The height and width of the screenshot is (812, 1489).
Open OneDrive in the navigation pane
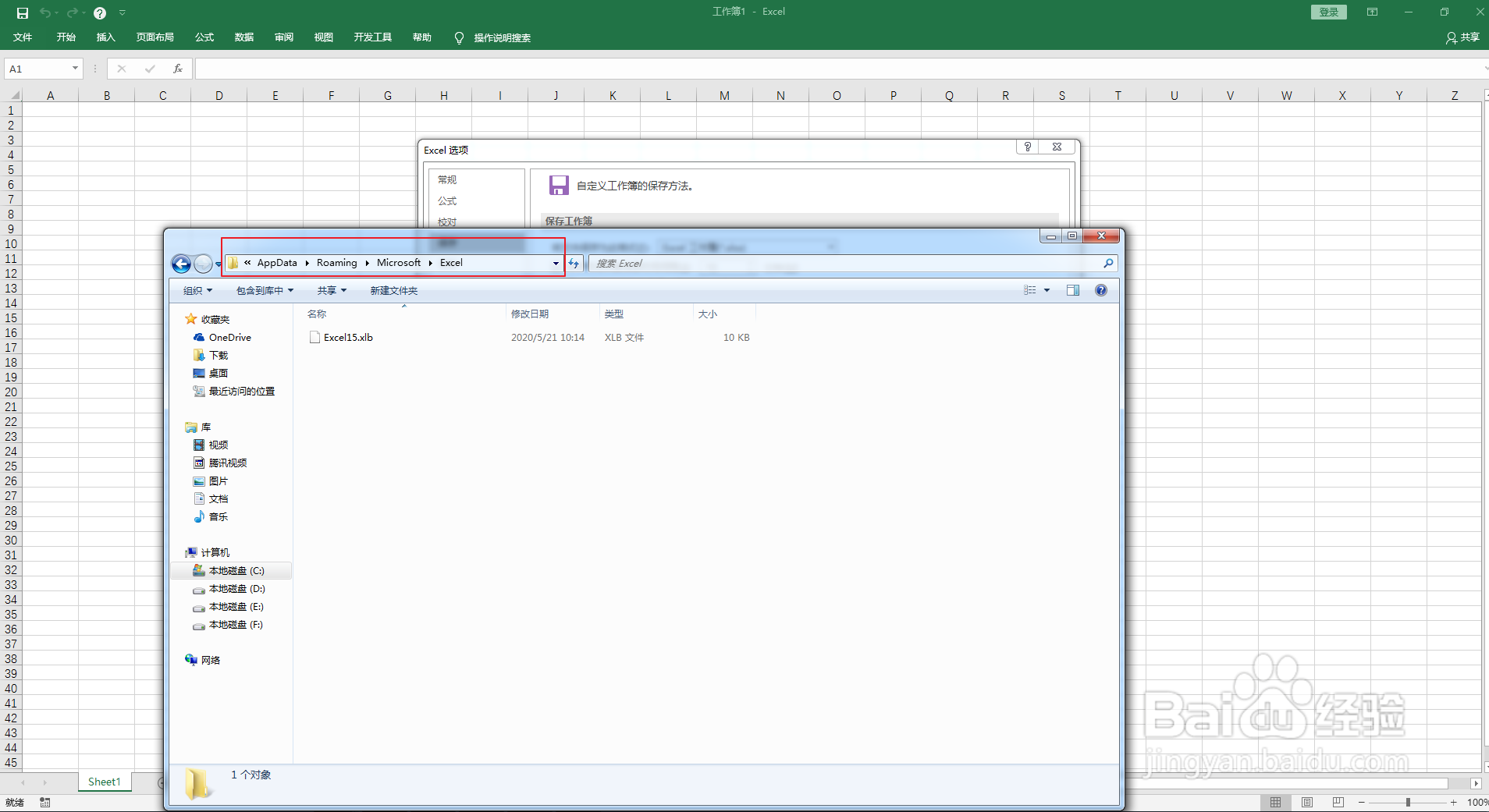point(230,338)
